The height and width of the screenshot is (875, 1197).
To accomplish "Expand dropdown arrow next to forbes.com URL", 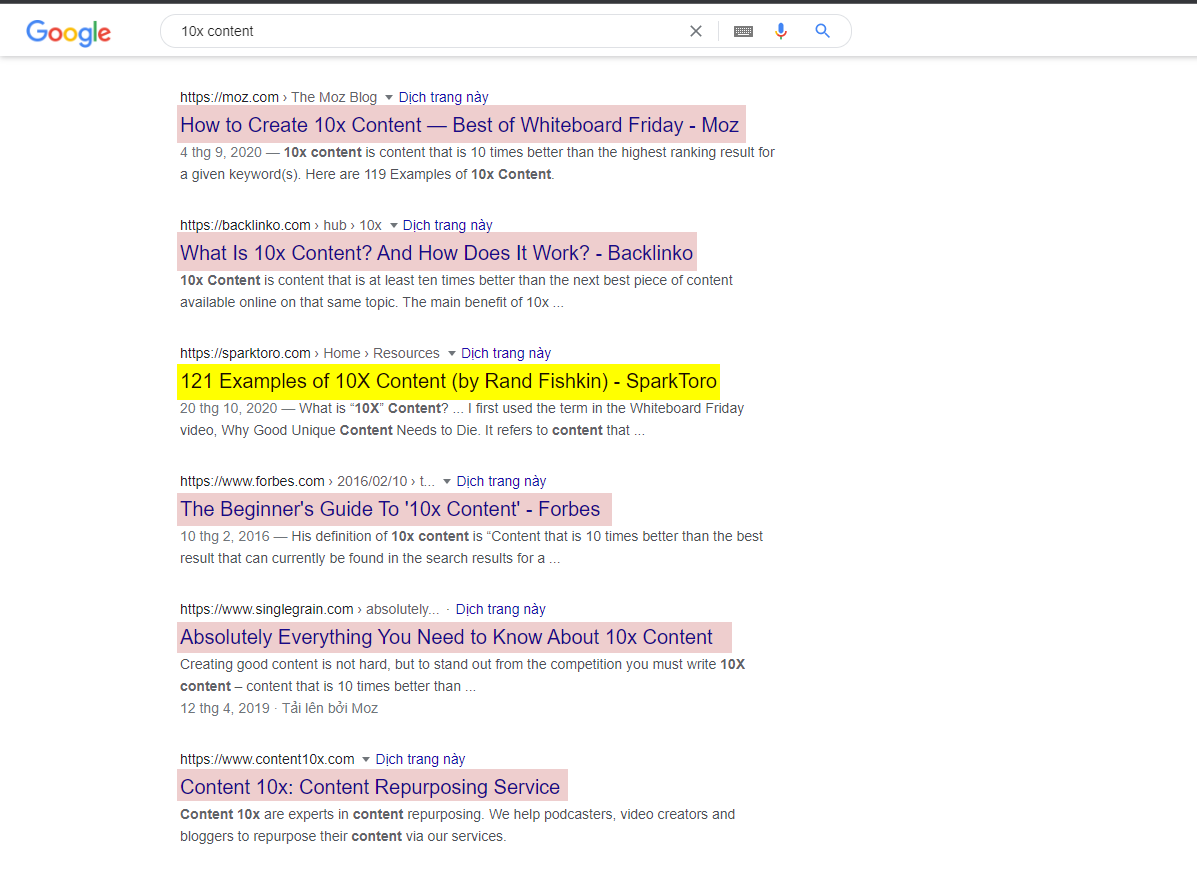I will point(447,482).
